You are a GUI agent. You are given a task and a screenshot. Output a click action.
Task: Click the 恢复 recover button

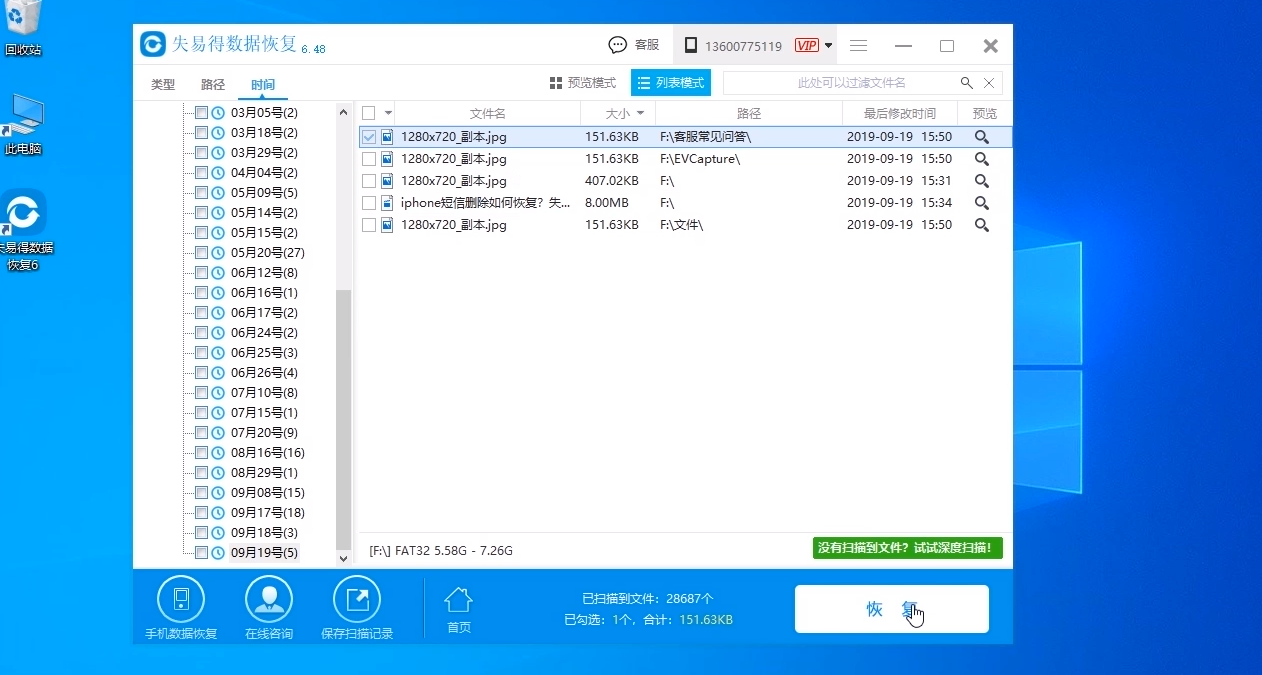click(892, 609)
